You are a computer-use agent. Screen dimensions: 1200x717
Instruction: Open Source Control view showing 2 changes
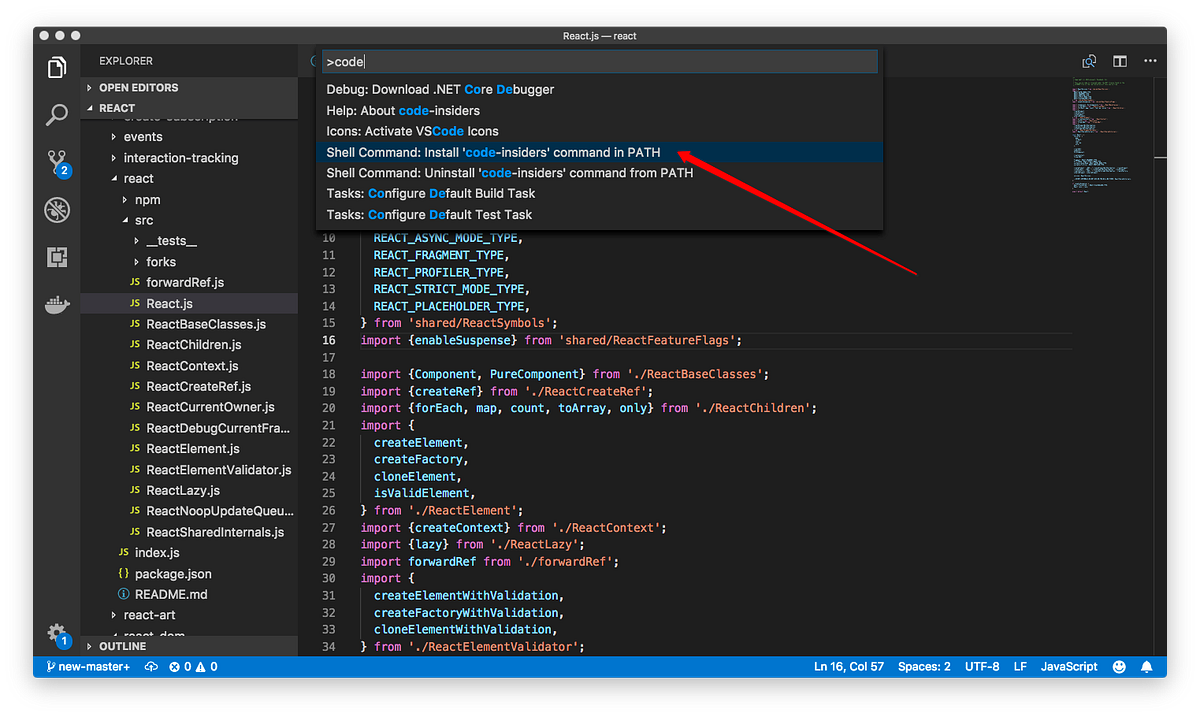coord(57,162)
